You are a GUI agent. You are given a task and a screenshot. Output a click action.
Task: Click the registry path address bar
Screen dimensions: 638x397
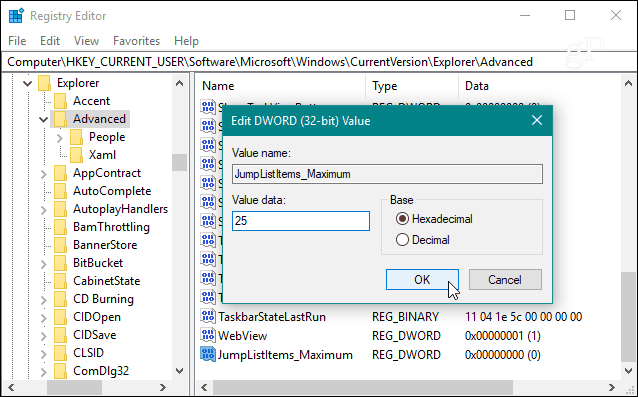(x=319, y=62)
